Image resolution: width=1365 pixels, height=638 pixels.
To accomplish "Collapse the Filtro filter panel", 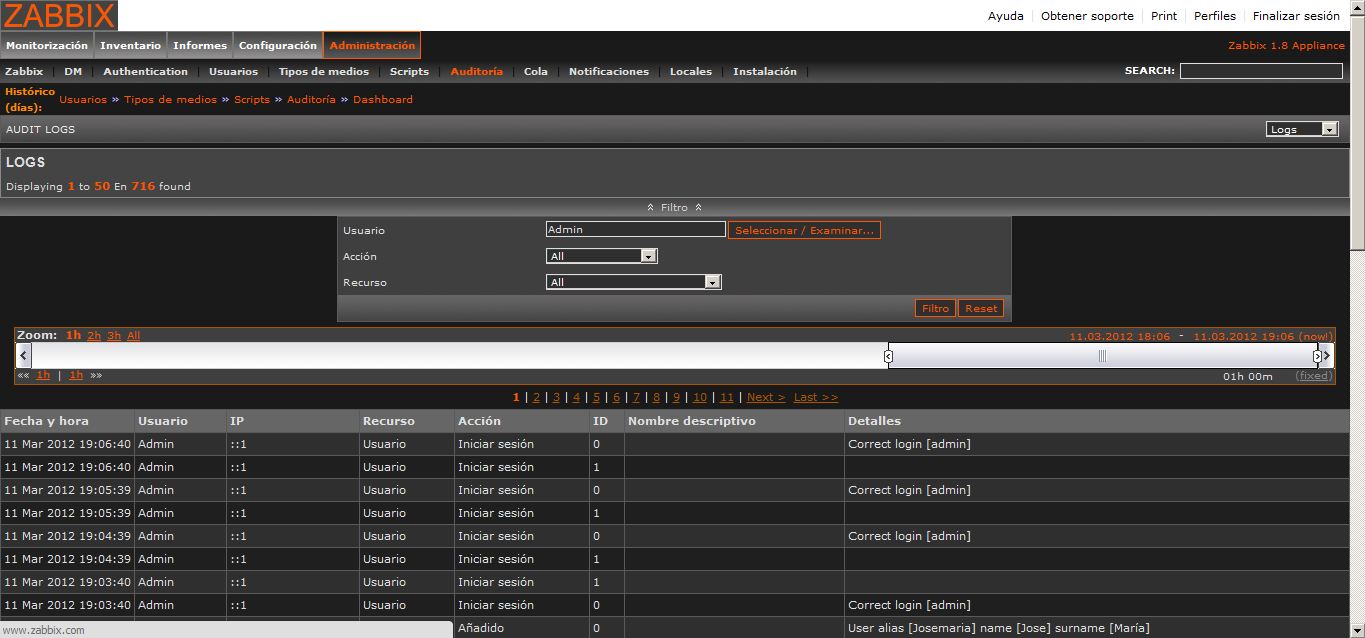I will click(x=674, y=207).
